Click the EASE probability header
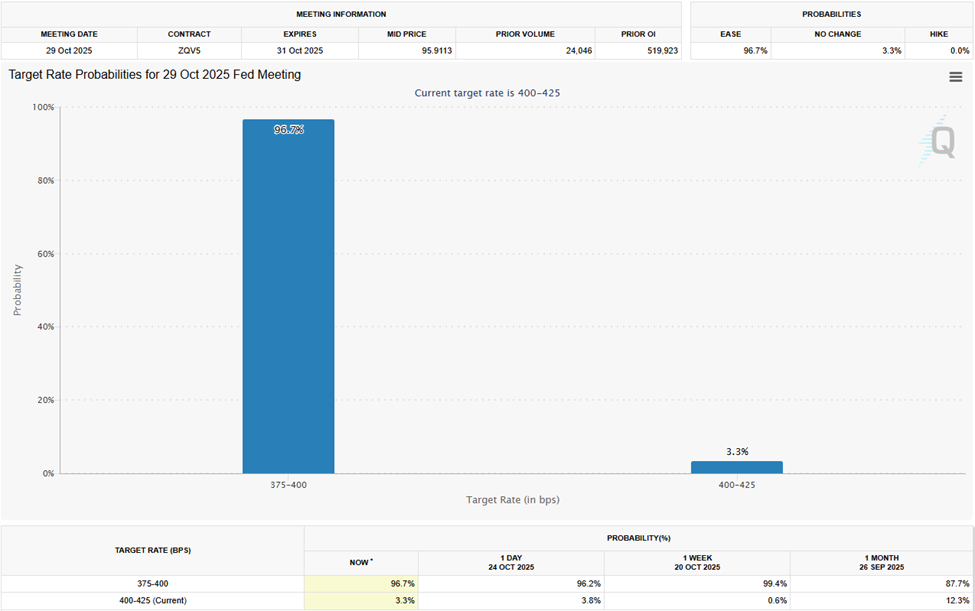Viewport: 975px width, 611px height. pos(729,33)
